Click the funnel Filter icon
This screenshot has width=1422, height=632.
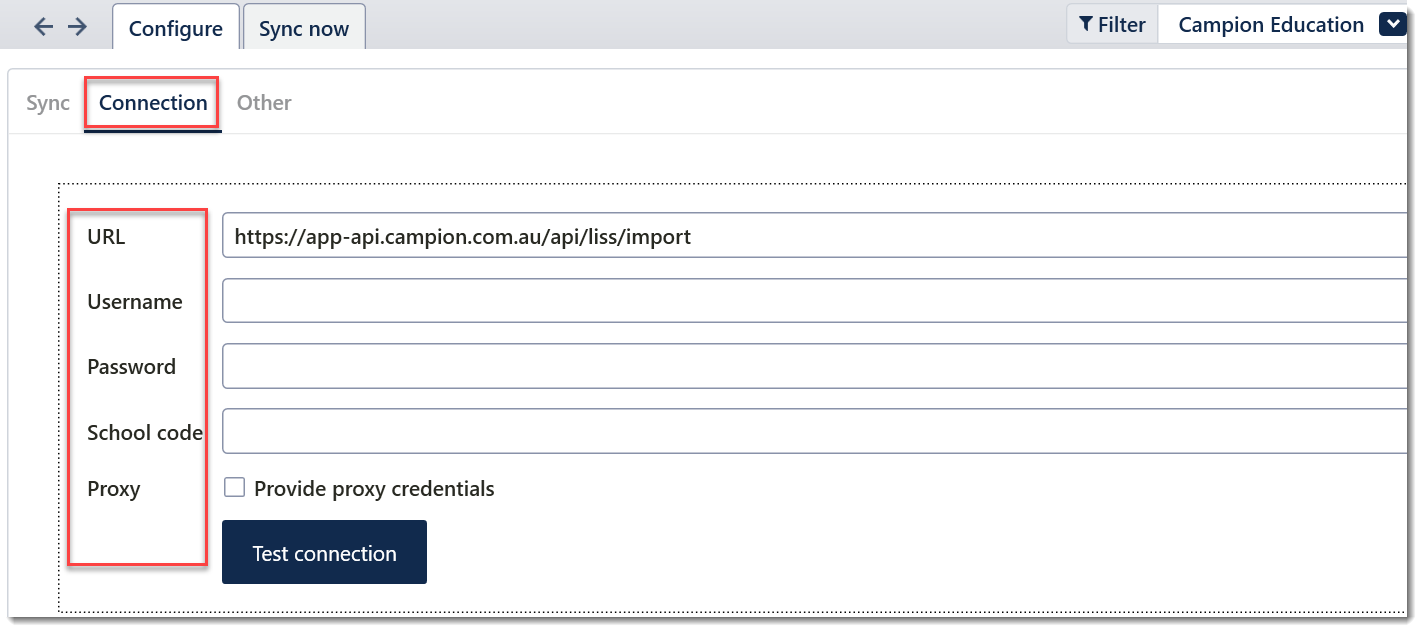pos(1086,25)
